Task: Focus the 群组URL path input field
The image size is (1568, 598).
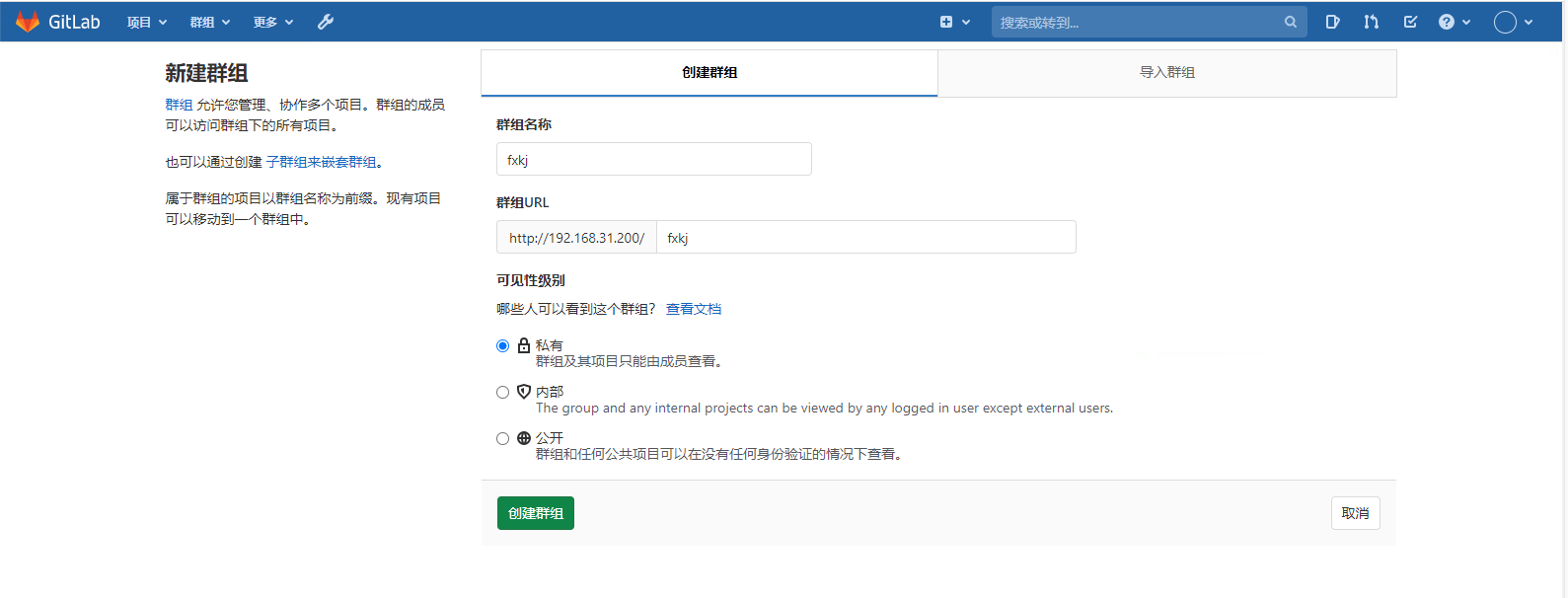Action: 866,237
